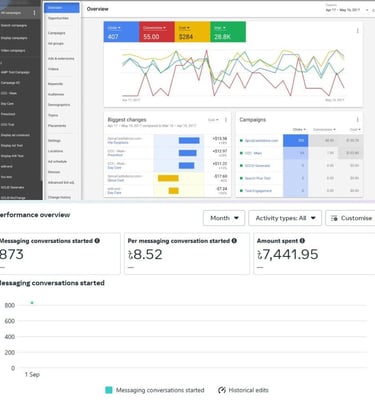This screenshot has height=400, width=375.
Task: Open the last campaign link in Campaigns card
Action: (258, 191)
